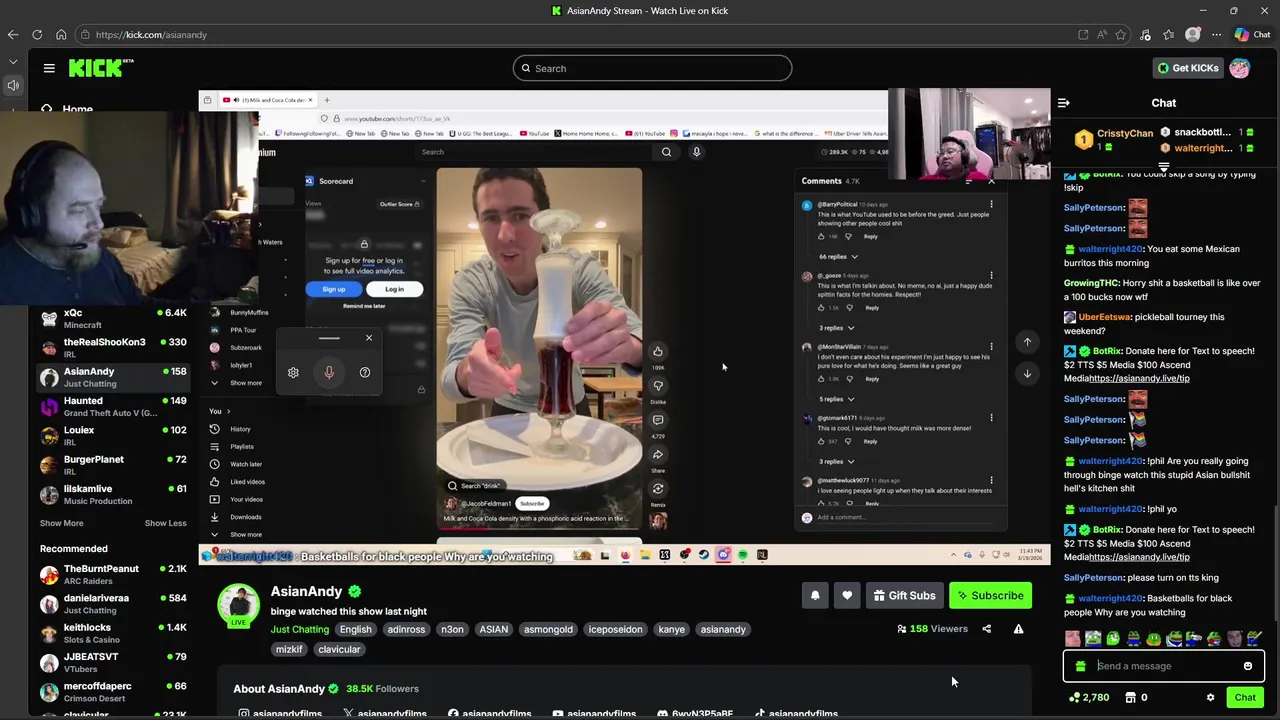This screenshot has height=720, width=1280.
Task: Go back in the browser
Action: click(13, 34)
